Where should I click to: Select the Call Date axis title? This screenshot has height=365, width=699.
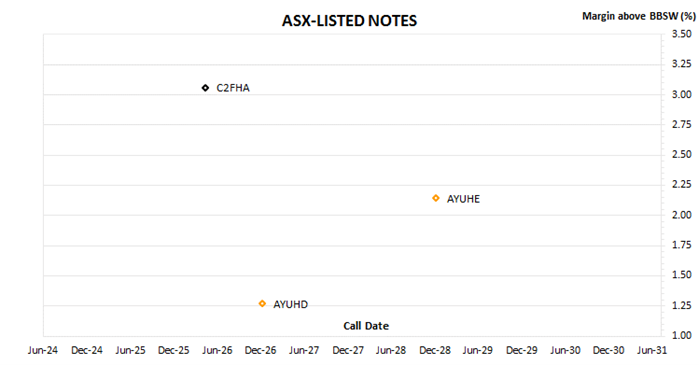tap(366, 326)
